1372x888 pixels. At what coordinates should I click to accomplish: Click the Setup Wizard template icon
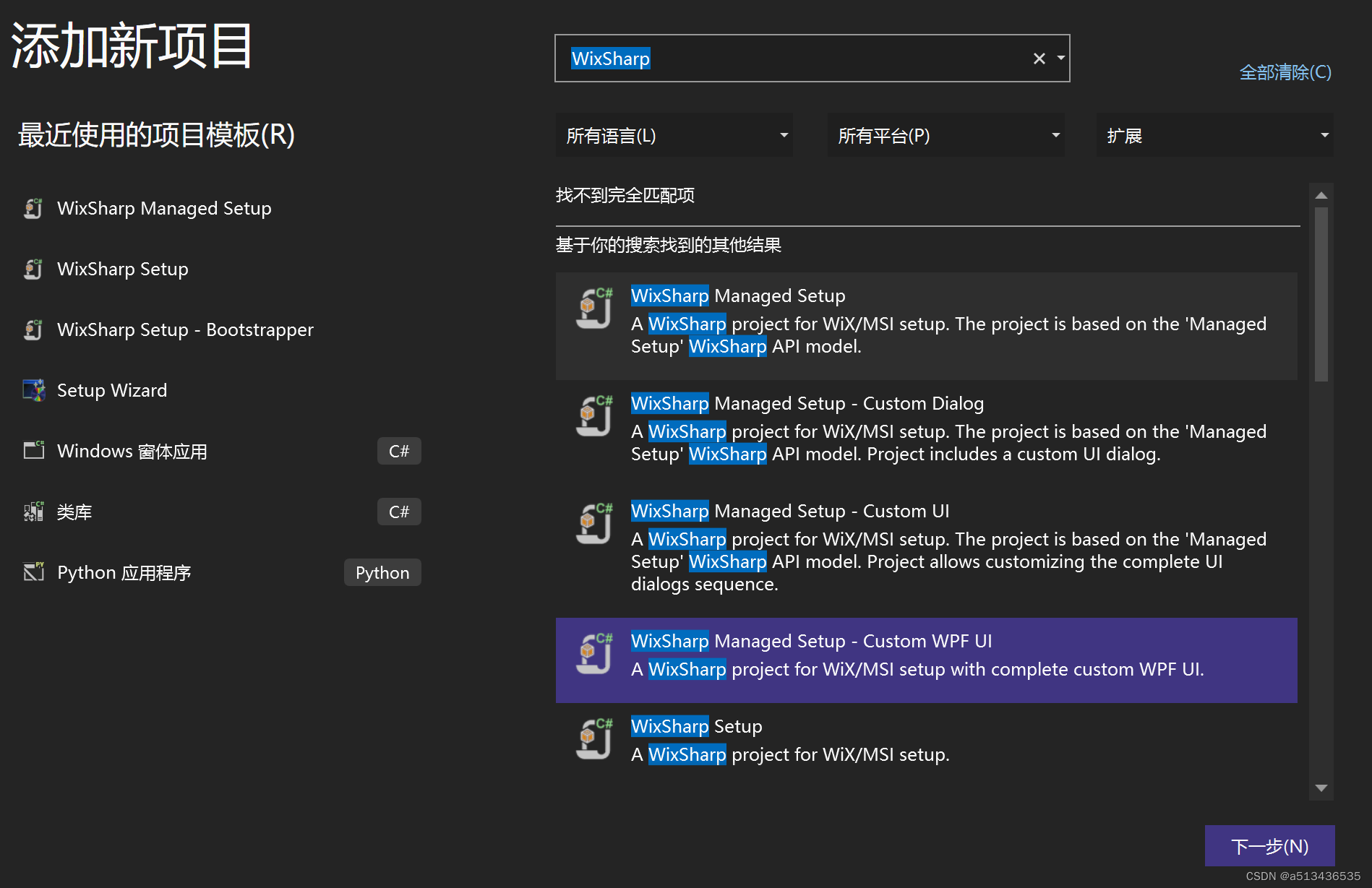pos(33,390)
